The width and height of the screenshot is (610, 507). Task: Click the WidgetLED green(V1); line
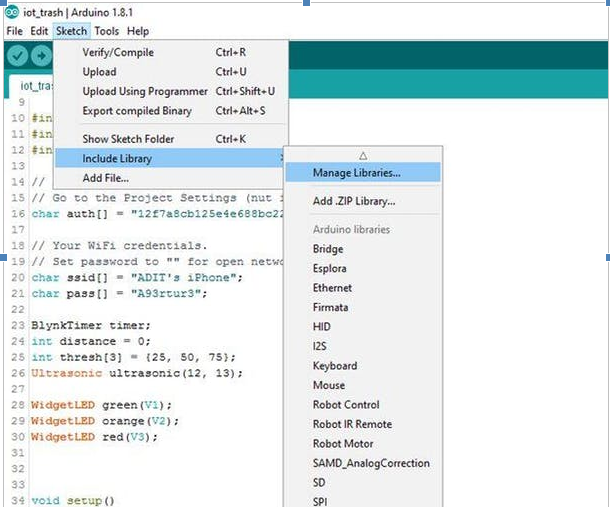click(101, 405)
